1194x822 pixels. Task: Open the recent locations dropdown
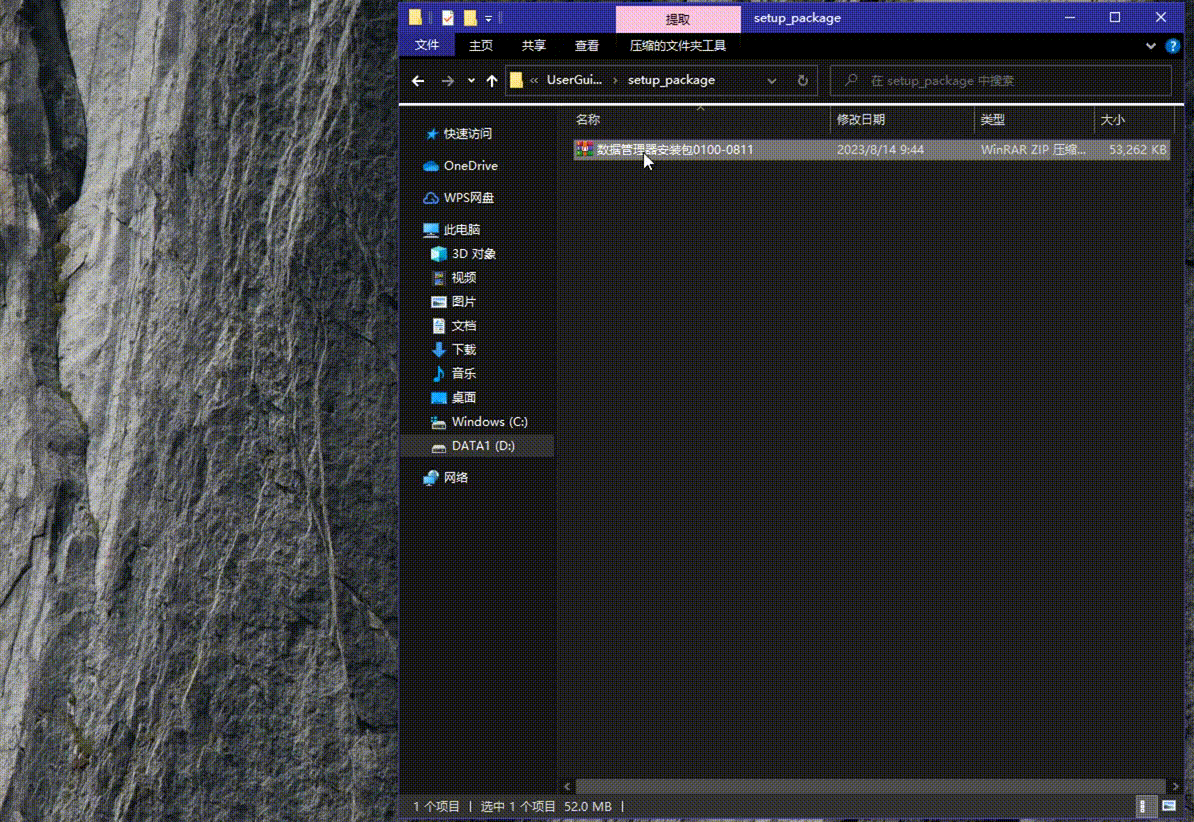coord(471,81)
